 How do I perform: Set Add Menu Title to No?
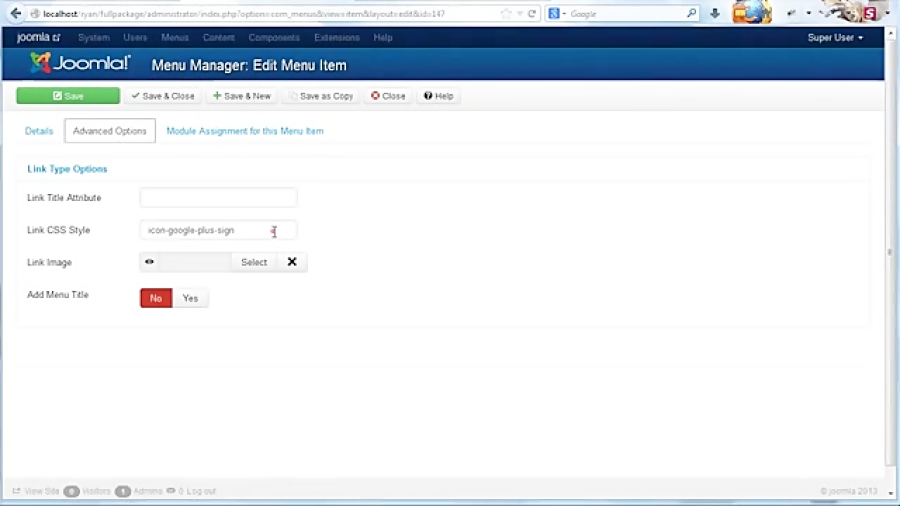[x=156, y=298]
